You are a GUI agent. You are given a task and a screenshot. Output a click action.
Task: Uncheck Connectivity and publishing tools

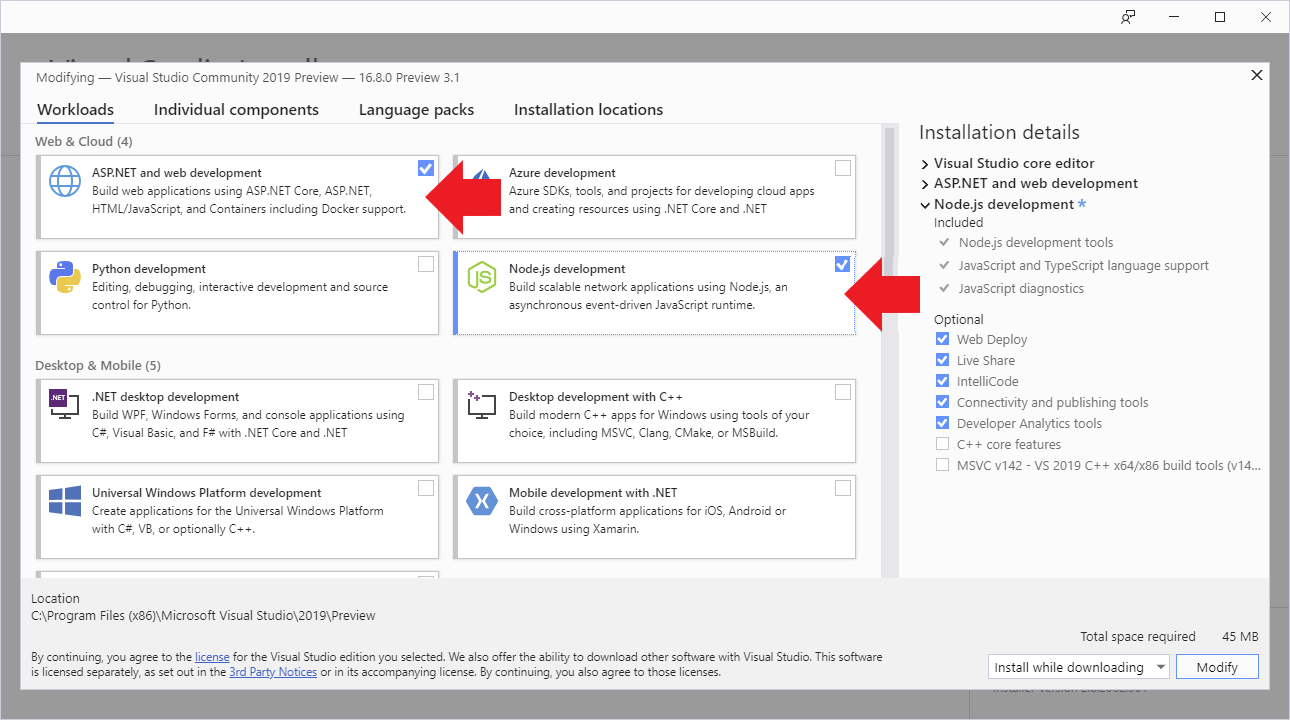click(x=942, y=403)
